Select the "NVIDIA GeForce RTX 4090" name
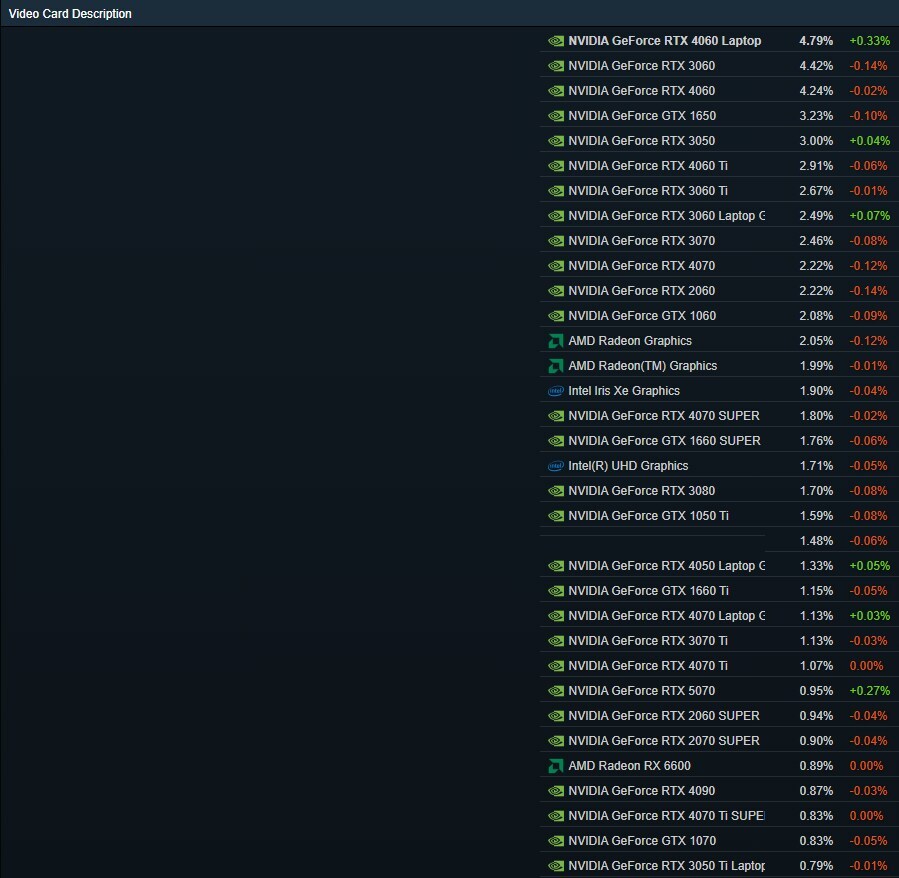 (642, 791)
